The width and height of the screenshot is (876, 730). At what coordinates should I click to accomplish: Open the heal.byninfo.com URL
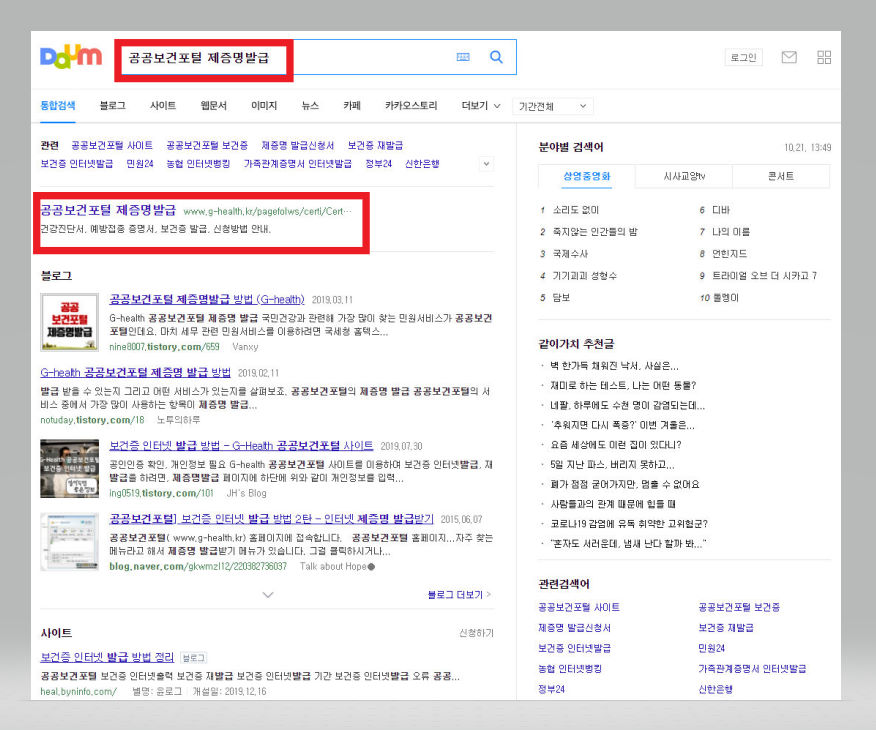[78, 691]
